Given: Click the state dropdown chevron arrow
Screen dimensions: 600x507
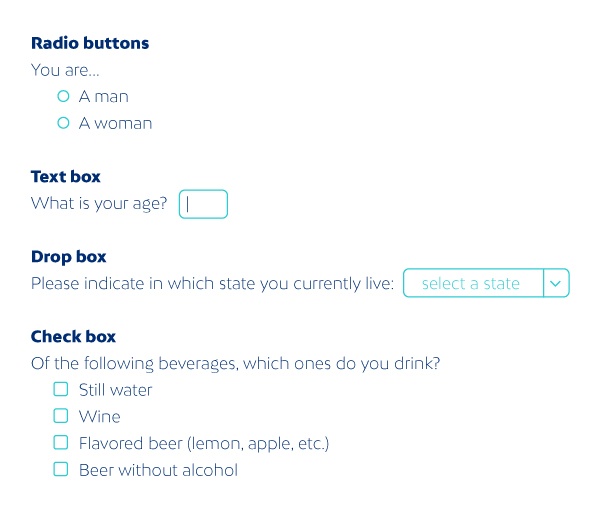Looking at the screenshot, I should tap(556, 284).
